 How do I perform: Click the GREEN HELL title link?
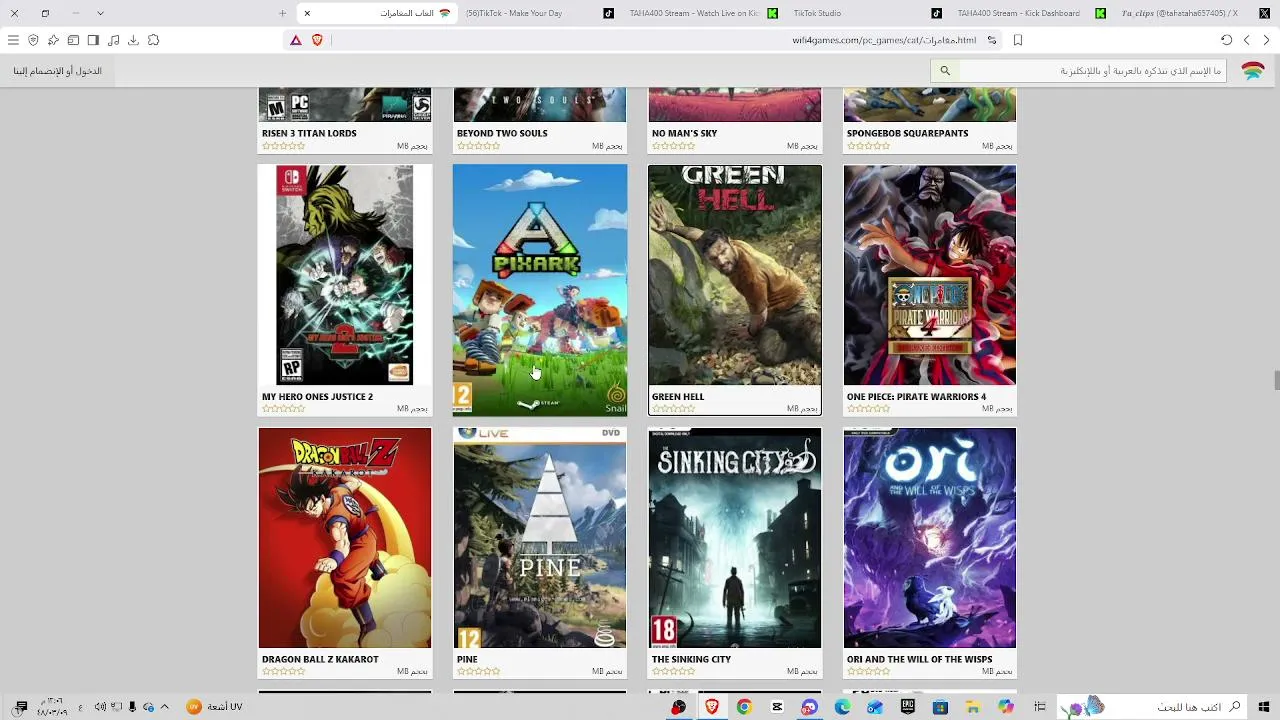tap(678, 397)
